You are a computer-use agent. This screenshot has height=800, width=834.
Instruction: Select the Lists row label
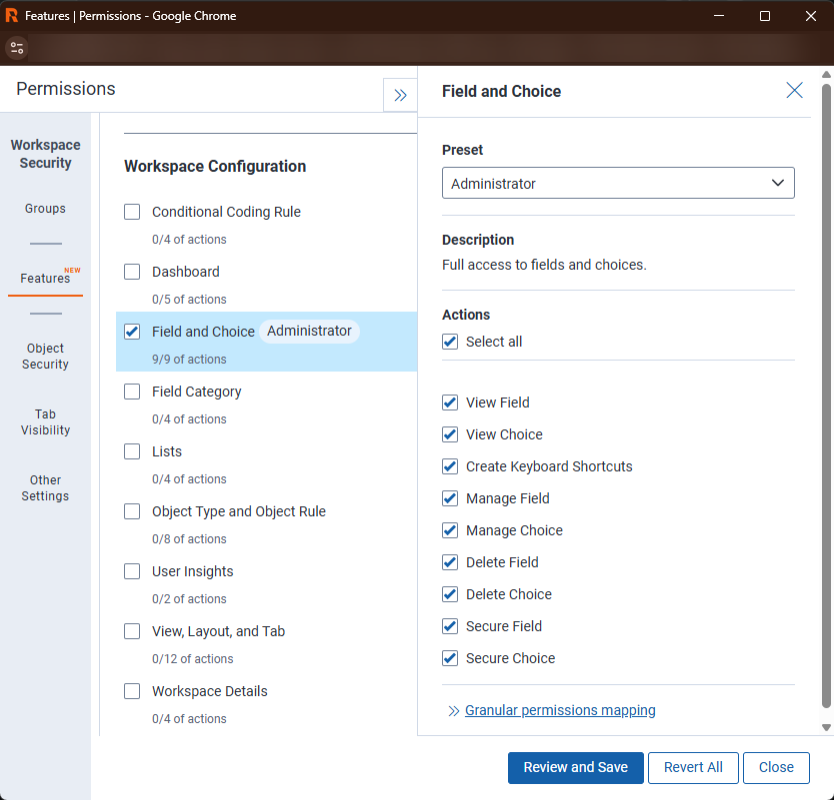click(x=166, y=452)
